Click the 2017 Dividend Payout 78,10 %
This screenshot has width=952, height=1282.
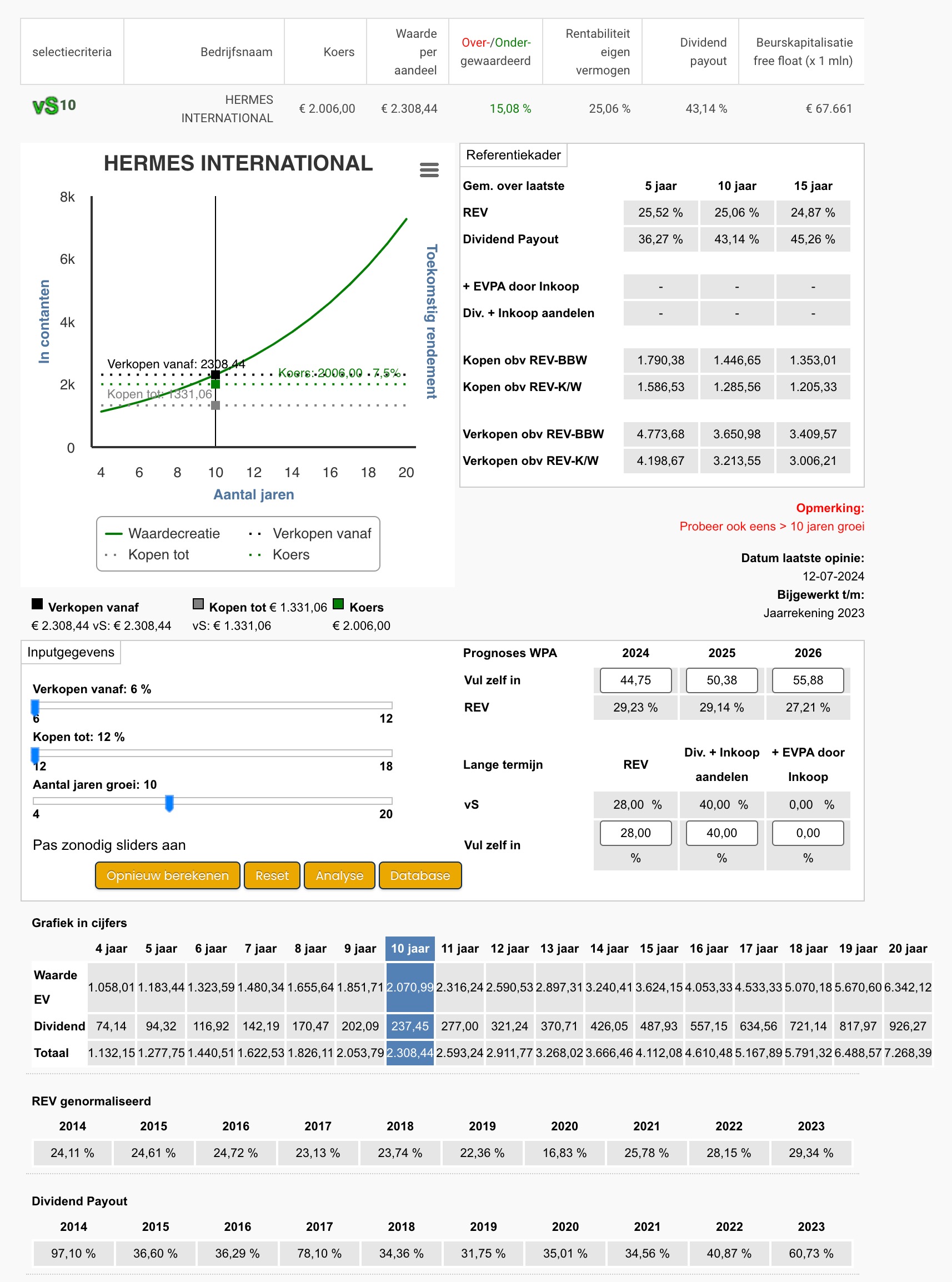319,1253
